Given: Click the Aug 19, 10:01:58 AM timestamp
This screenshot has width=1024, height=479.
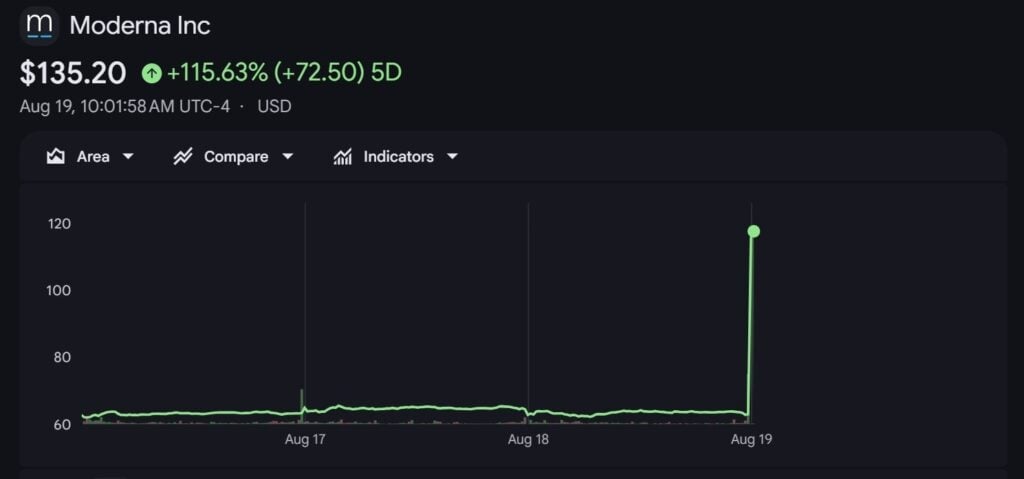Looking at the screenshot, I should coord(125,106).
